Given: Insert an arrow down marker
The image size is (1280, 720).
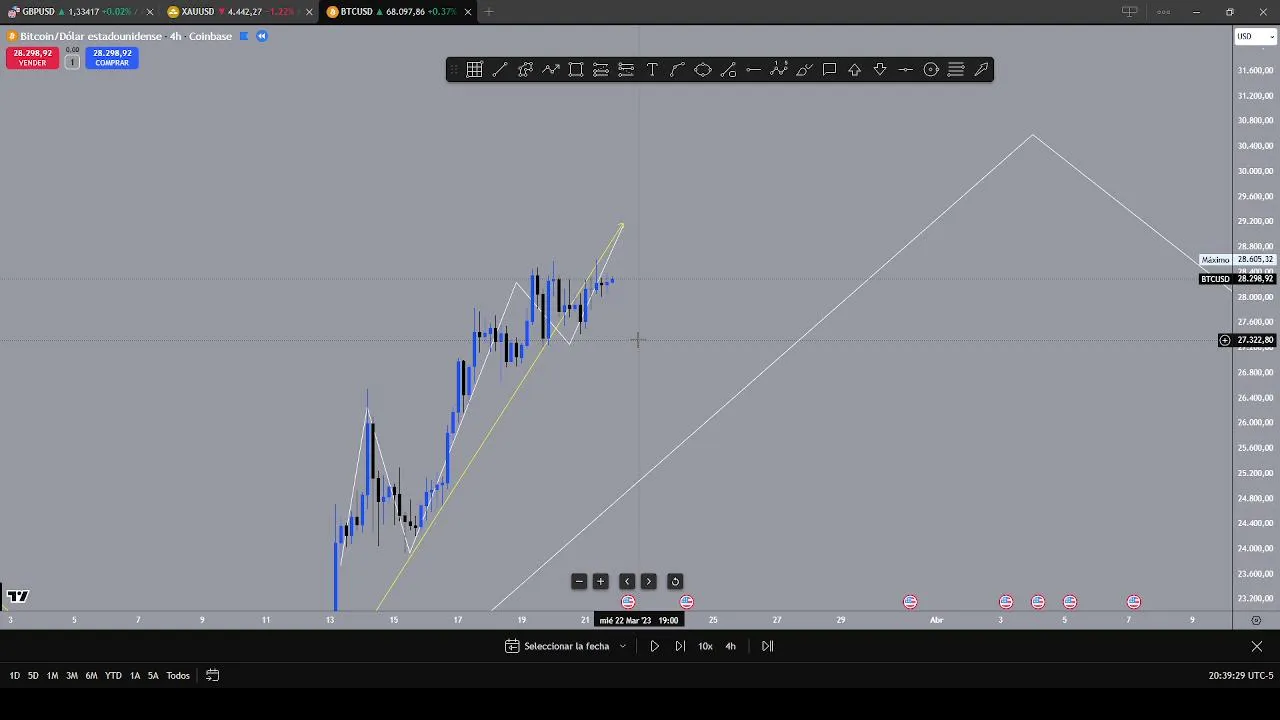Looking at the screenshot, I should click(x=880, y=69).
